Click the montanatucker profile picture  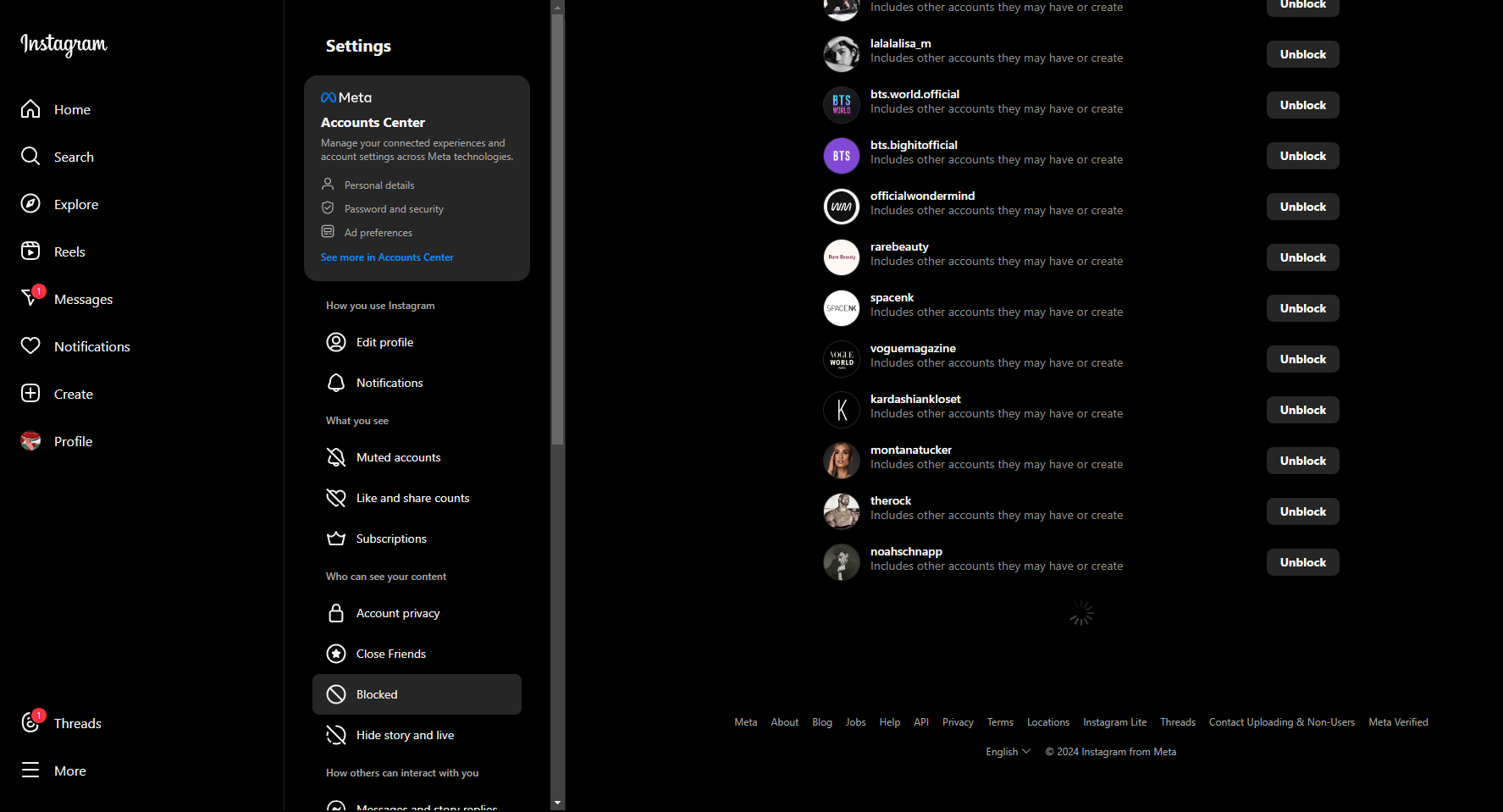(x=842, y=461)
